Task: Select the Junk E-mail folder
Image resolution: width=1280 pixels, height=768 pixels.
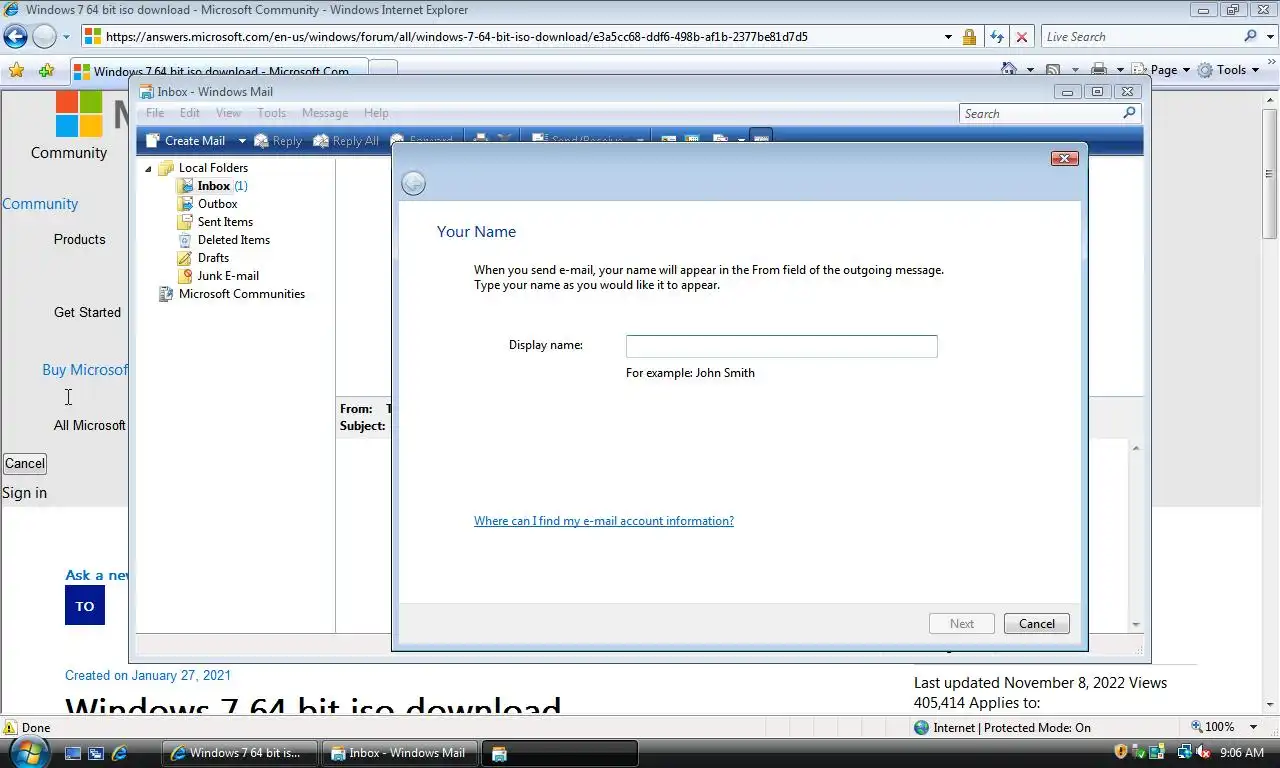Action: [x=228, y=276]
